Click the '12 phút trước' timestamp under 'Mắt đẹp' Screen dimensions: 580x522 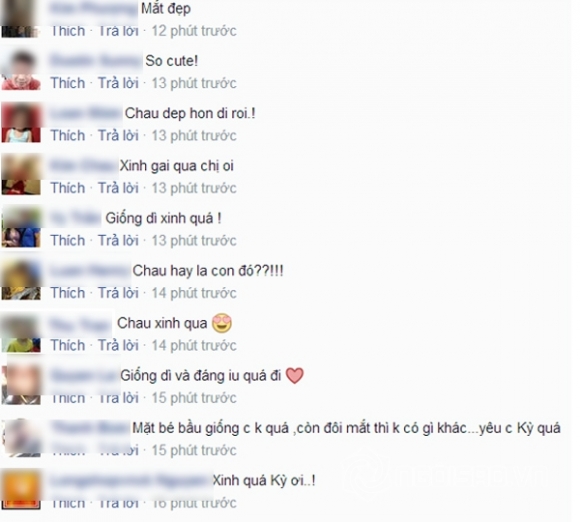tap(194, 31)
